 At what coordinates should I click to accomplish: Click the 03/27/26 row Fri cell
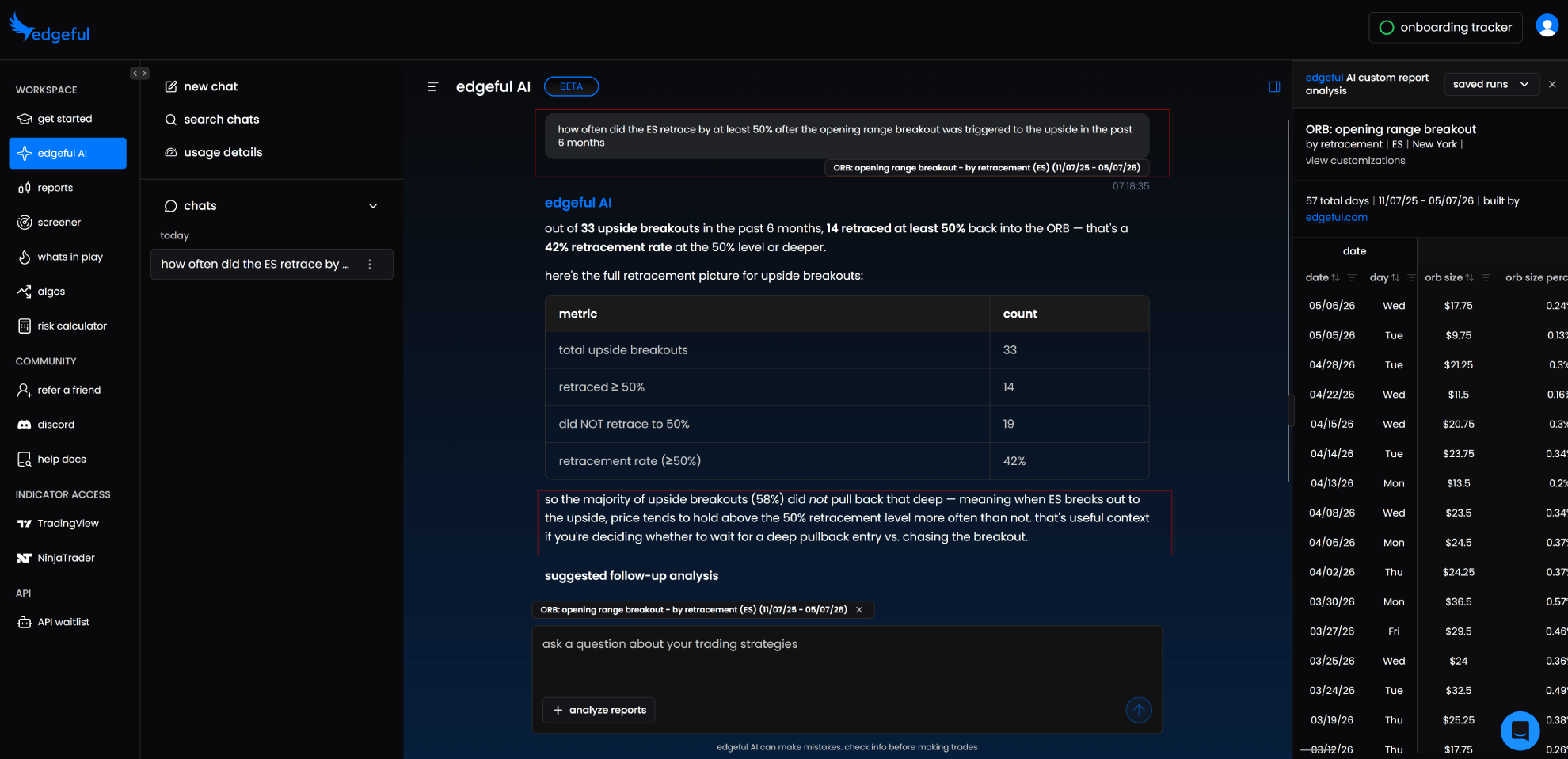[x=1394, y=631]
